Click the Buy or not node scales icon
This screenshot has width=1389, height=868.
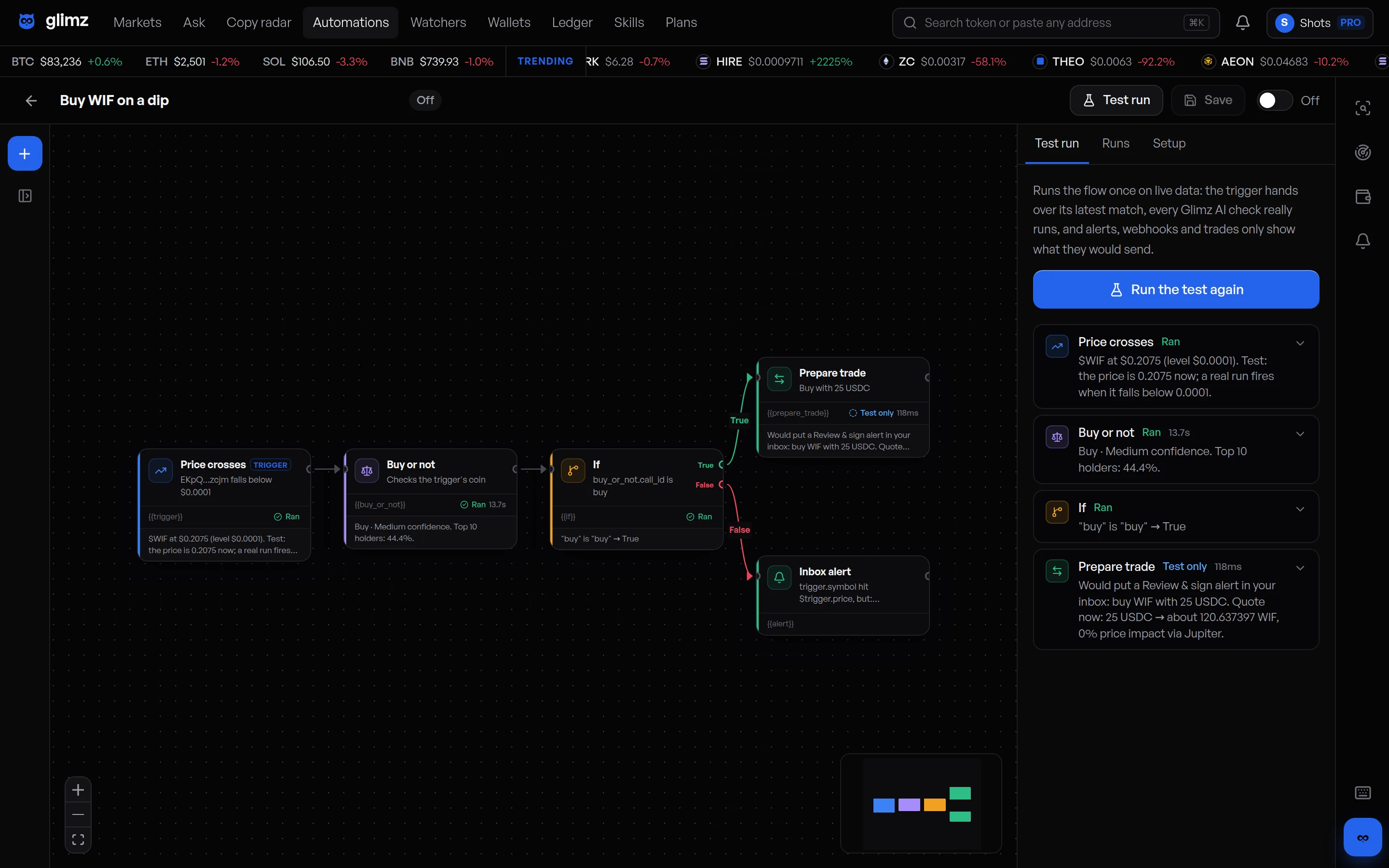click(367, 471)
